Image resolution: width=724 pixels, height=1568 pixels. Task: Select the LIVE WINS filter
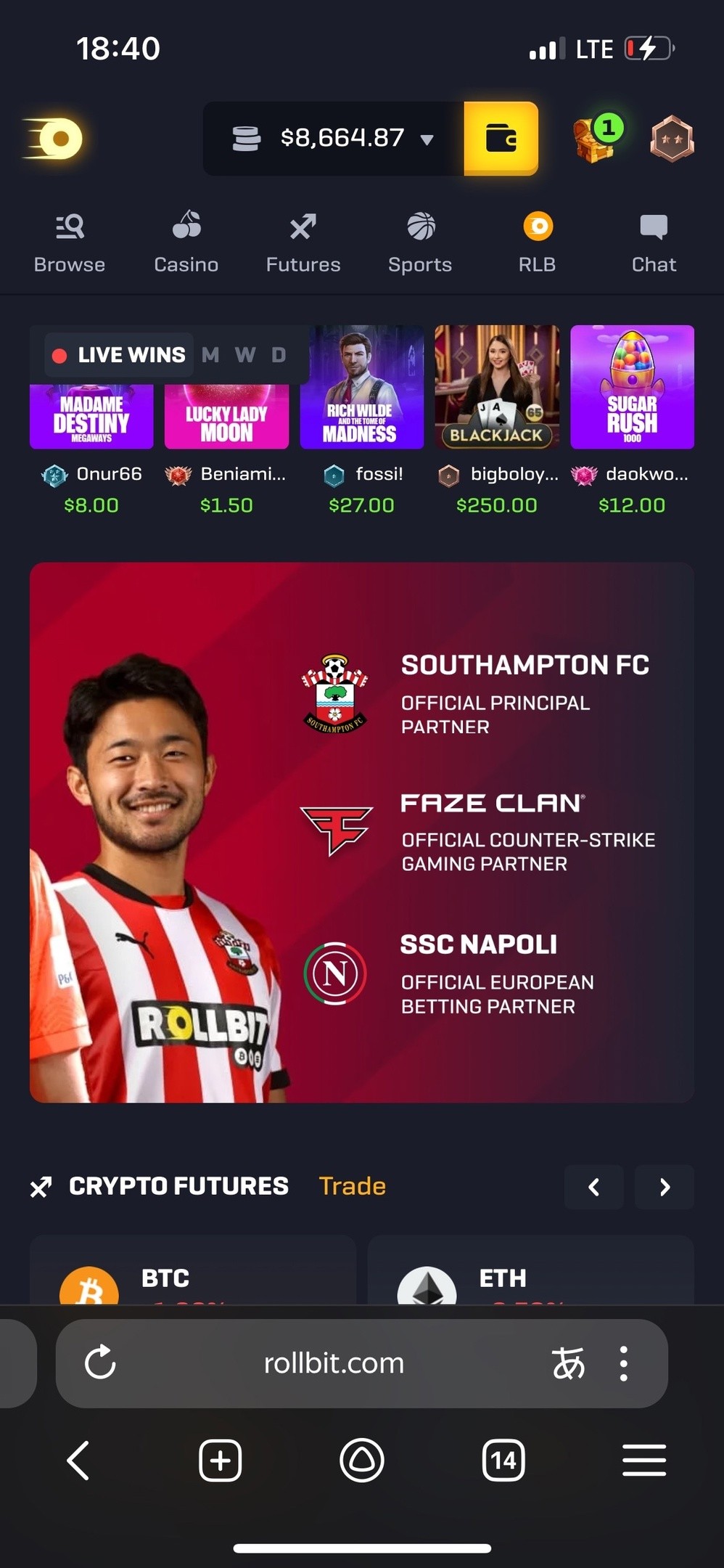119,355
